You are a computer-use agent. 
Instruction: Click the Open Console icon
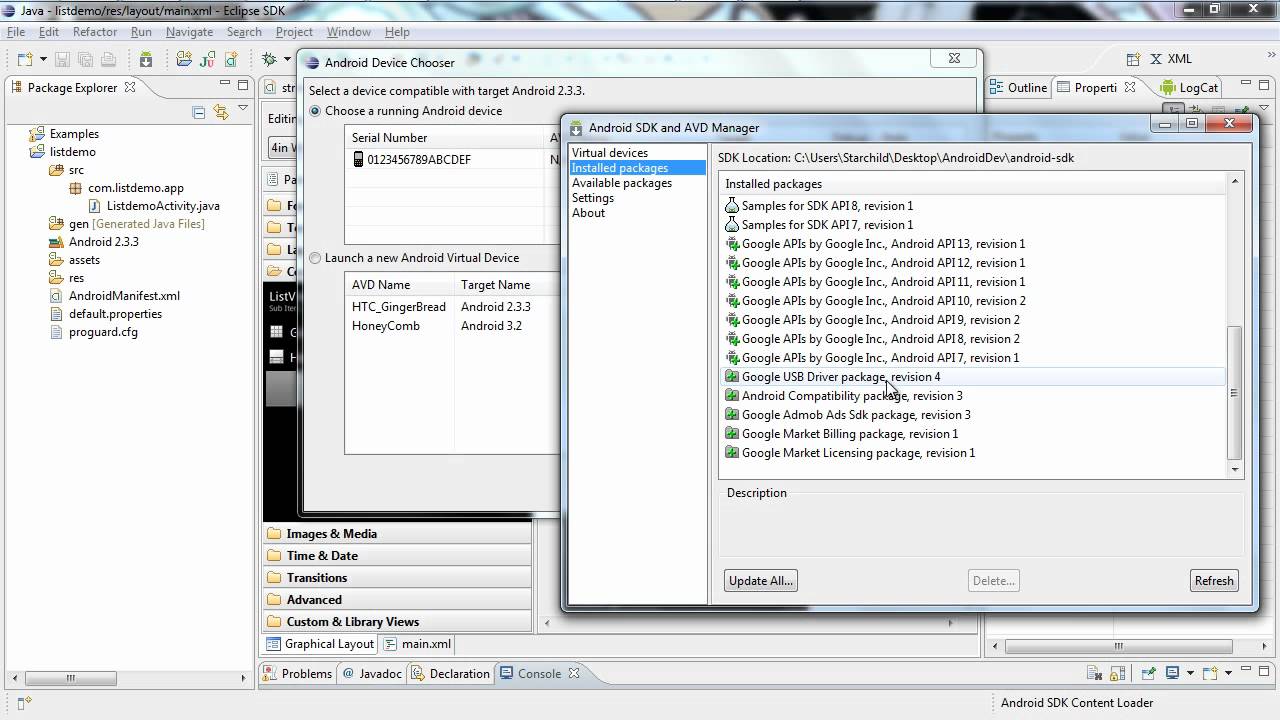pyautogui.click(x=1211, y=673)
